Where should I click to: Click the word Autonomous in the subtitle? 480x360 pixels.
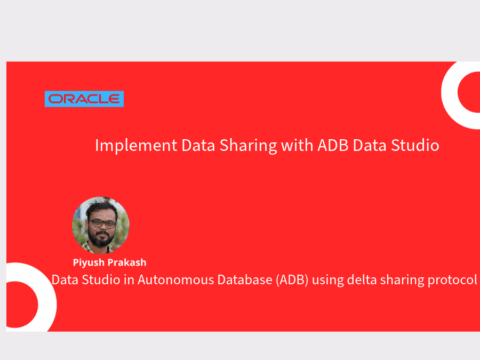175,280
